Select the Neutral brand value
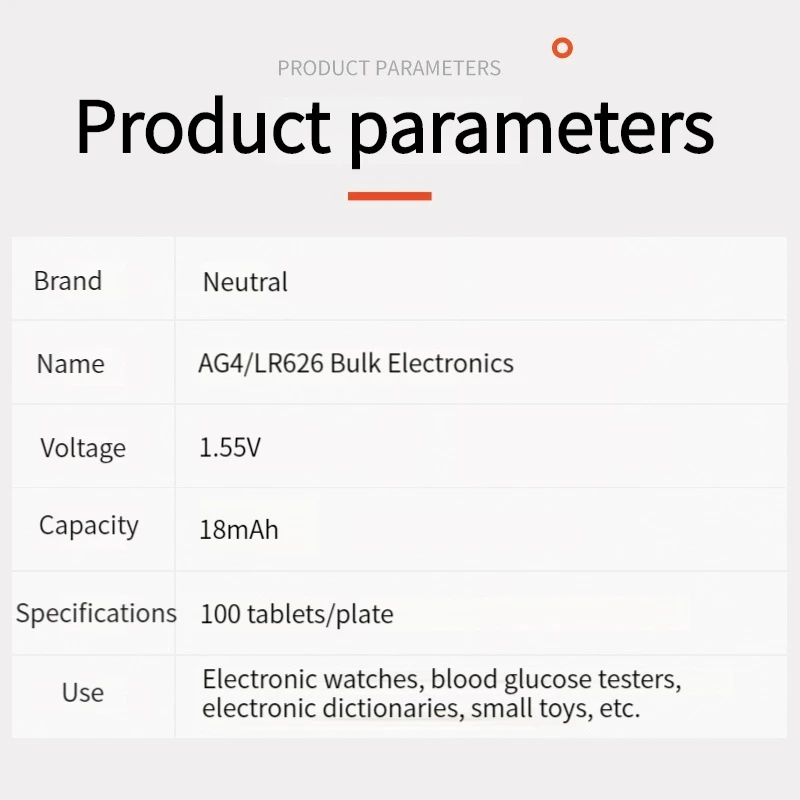The image size is (800, 800). point(245,282)
